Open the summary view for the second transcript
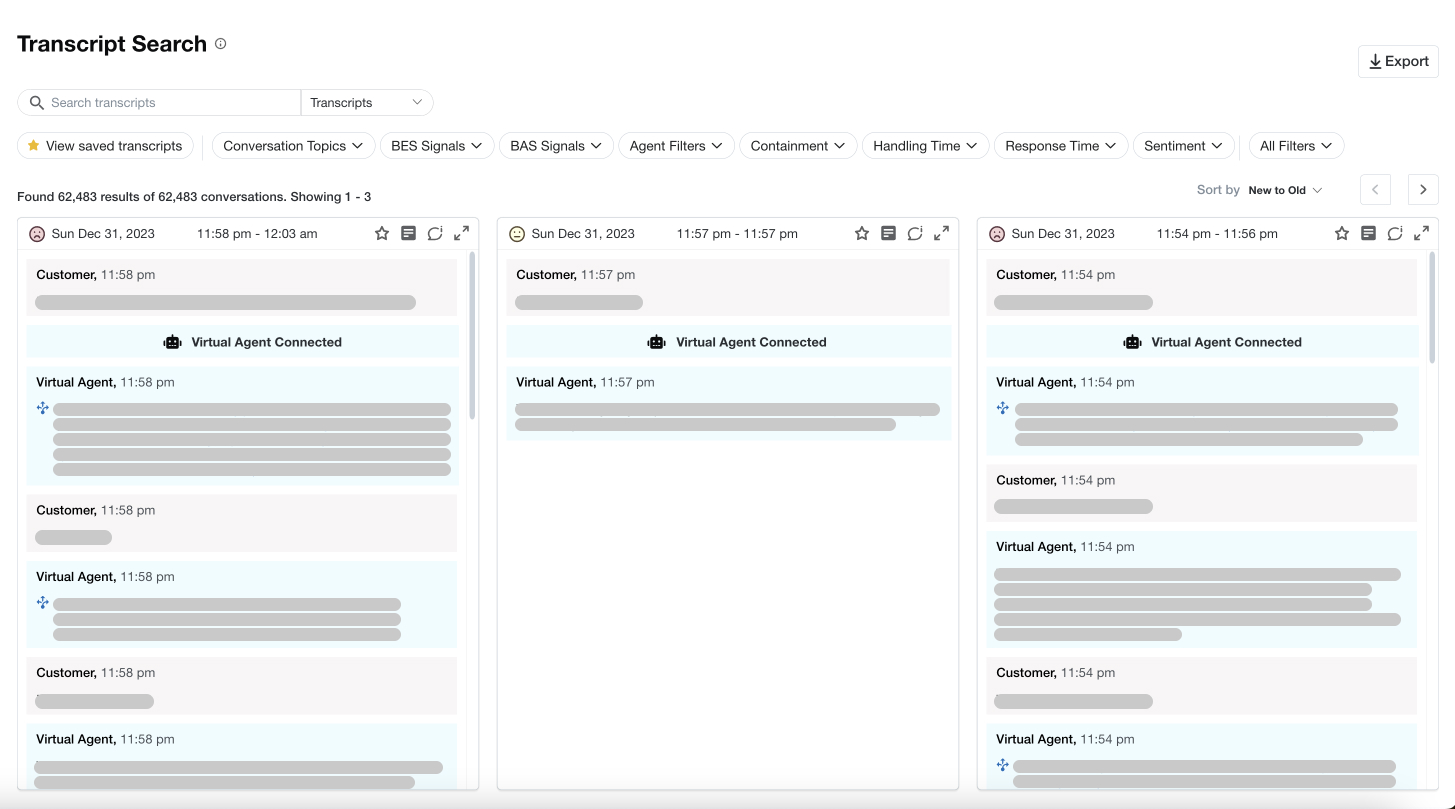1455x809 pixels. click(x=888, y=232)
